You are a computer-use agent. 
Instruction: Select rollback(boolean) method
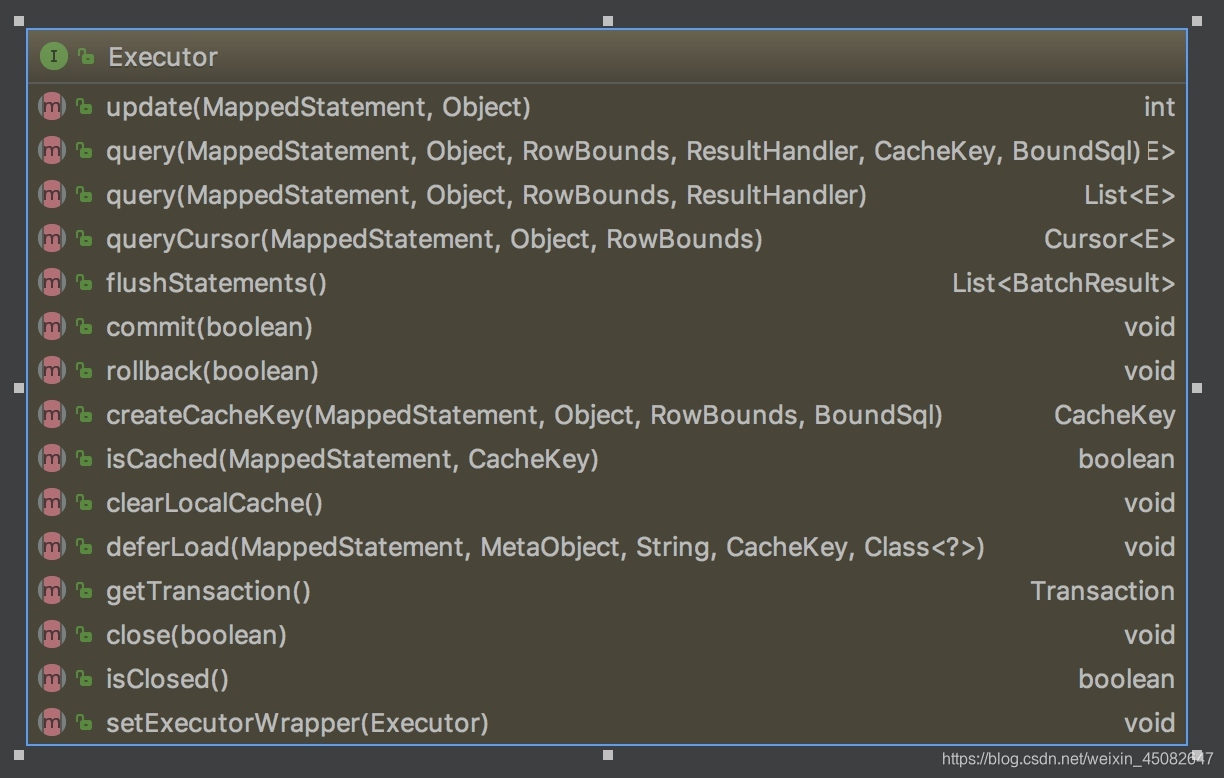tap(212, 371)
